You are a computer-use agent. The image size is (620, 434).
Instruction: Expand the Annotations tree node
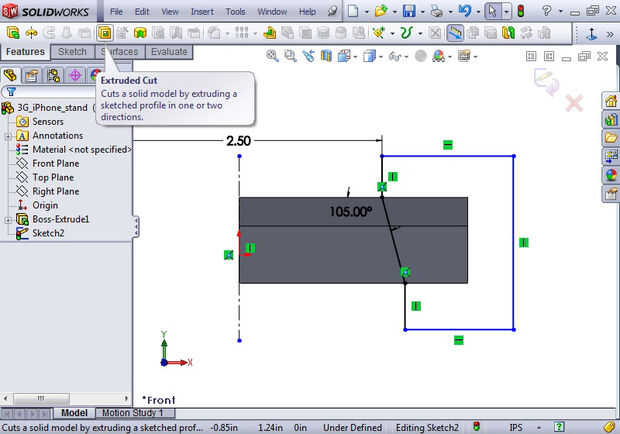coord(8,136)
